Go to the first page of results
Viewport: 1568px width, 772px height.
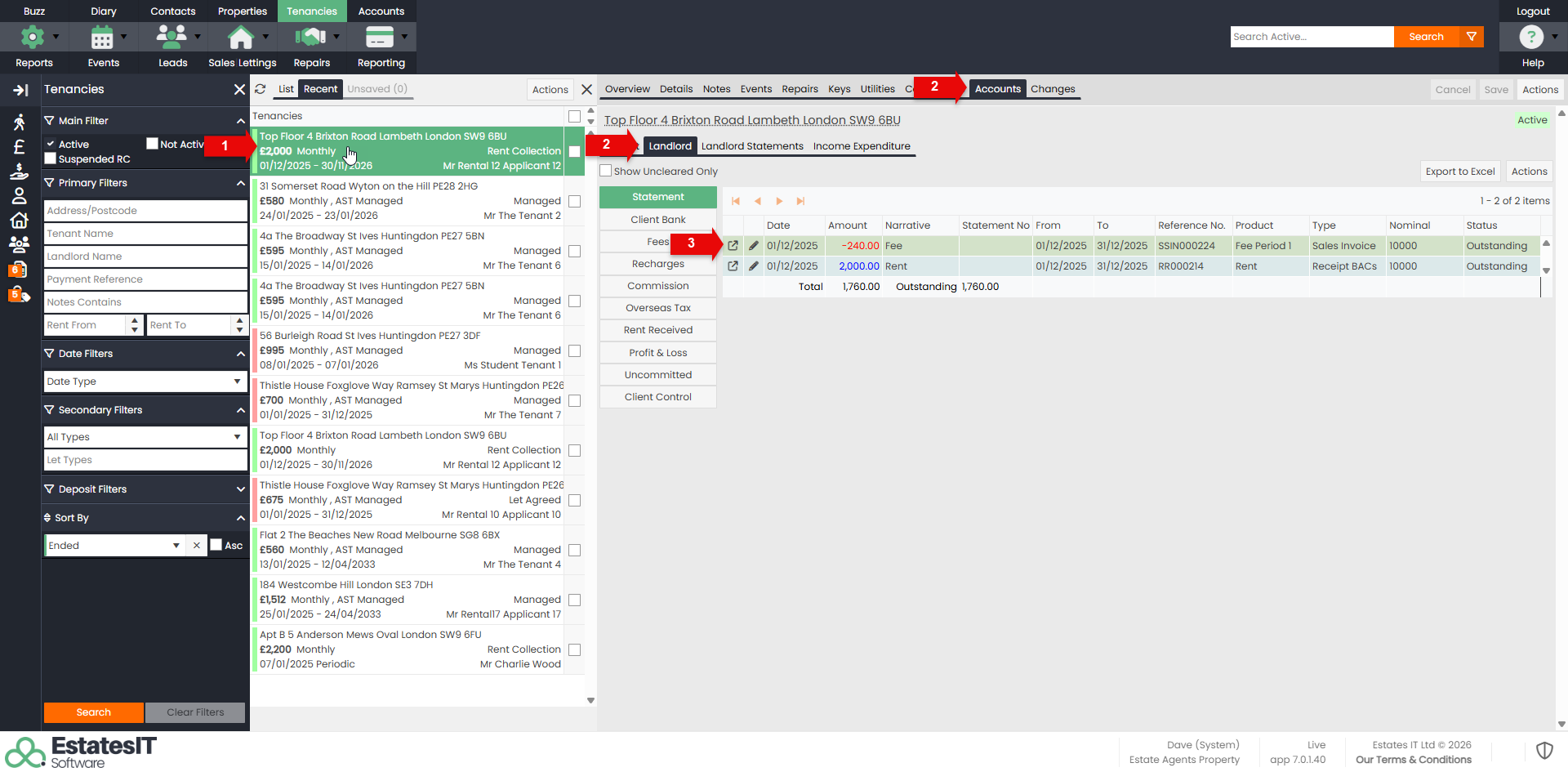pyautogui.click(x=736, y=201)
